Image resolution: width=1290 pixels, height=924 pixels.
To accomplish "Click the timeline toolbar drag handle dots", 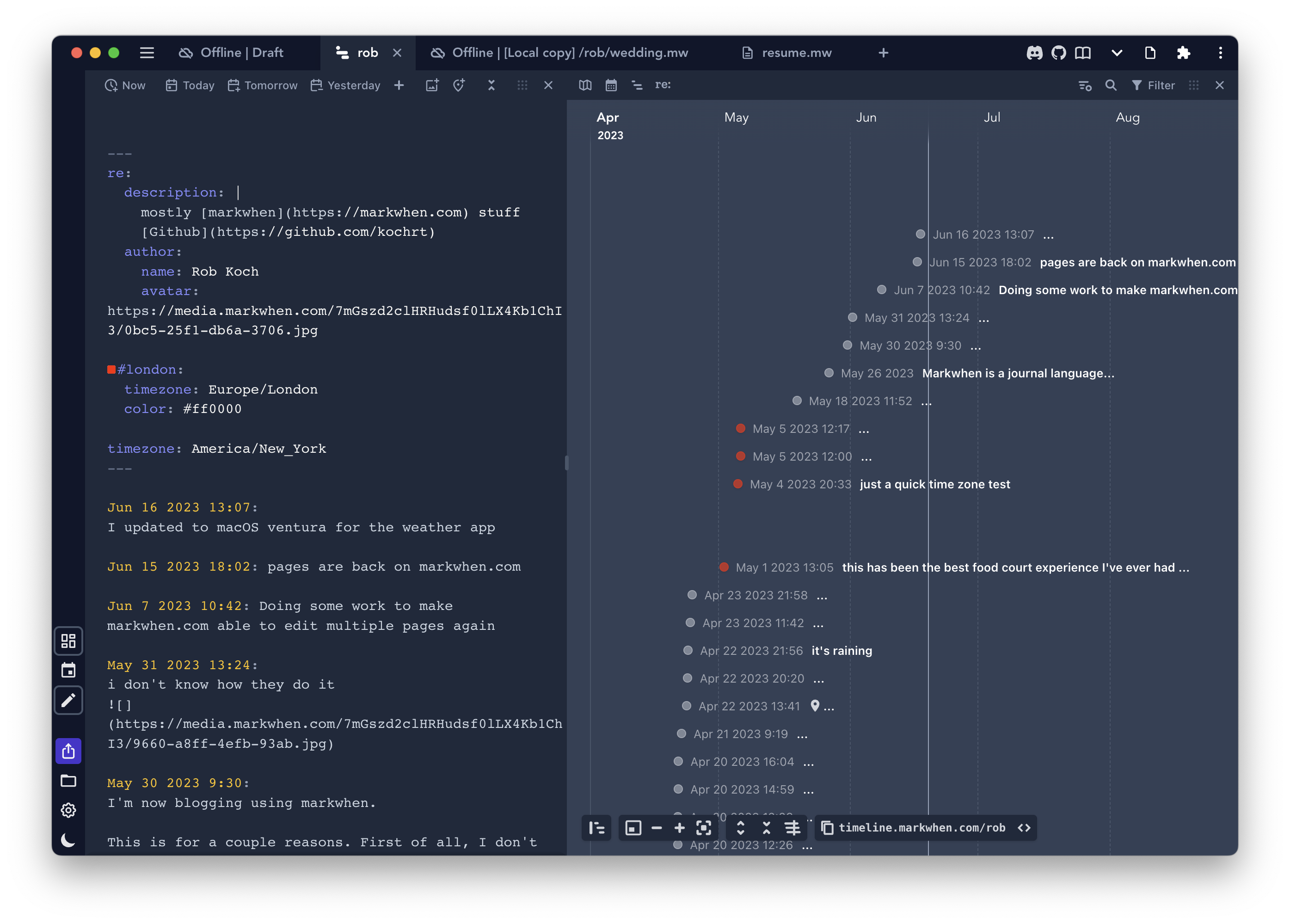I will [1194, 86].
